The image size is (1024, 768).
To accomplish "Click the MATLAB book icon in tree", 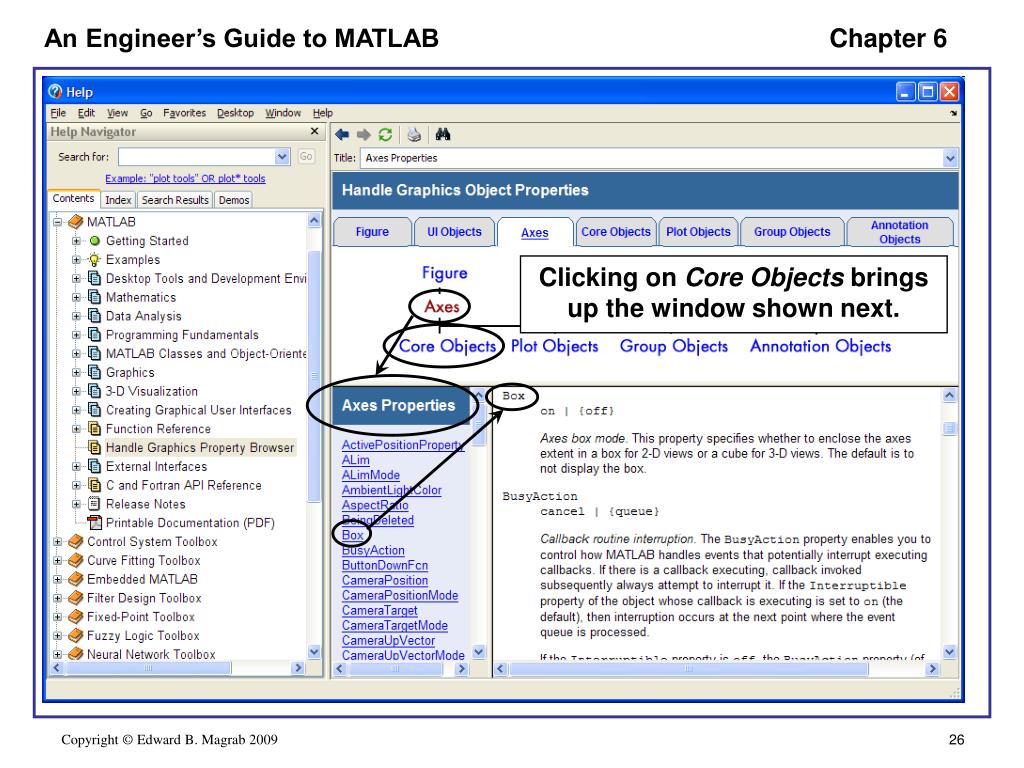I will (76, 221).
